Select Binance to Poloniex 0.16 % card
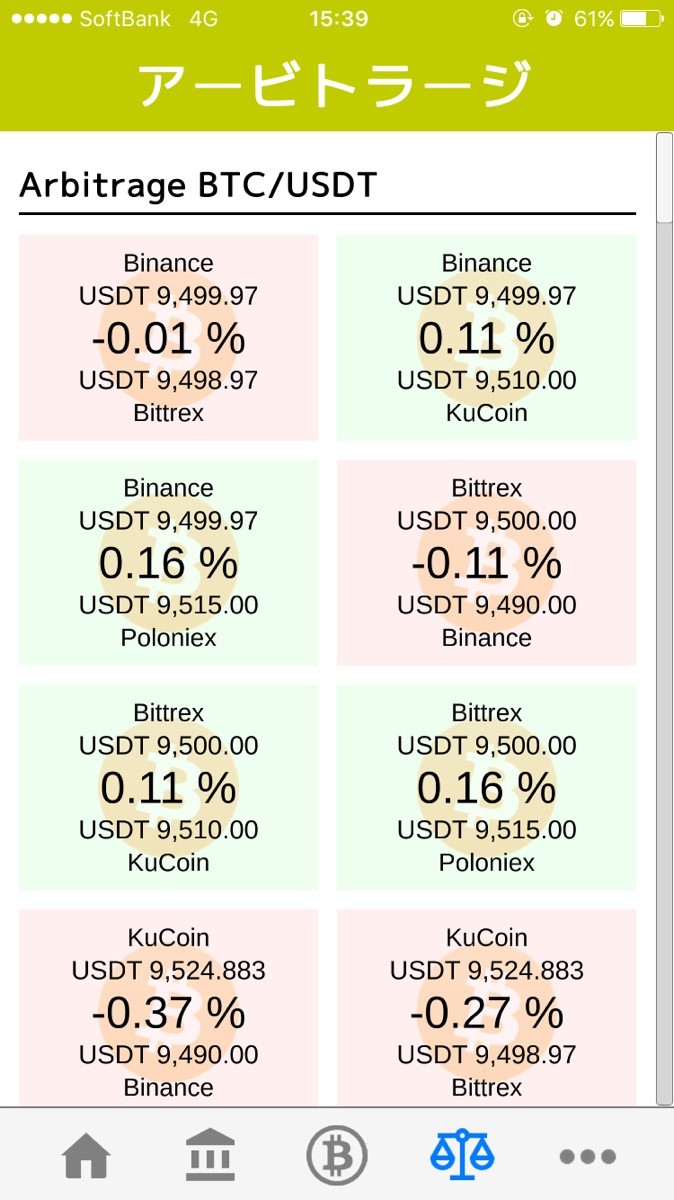Screen dimensions: 674x1200 pyautogui.click(x=168, y=563)
